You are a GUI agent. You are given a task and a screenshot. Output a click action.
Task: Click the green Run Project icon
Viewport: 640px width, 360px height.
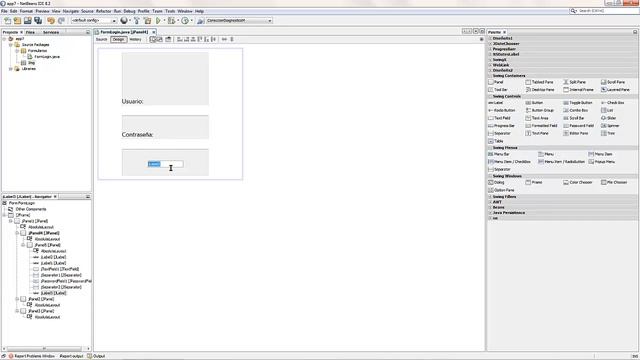click(158, 20)
